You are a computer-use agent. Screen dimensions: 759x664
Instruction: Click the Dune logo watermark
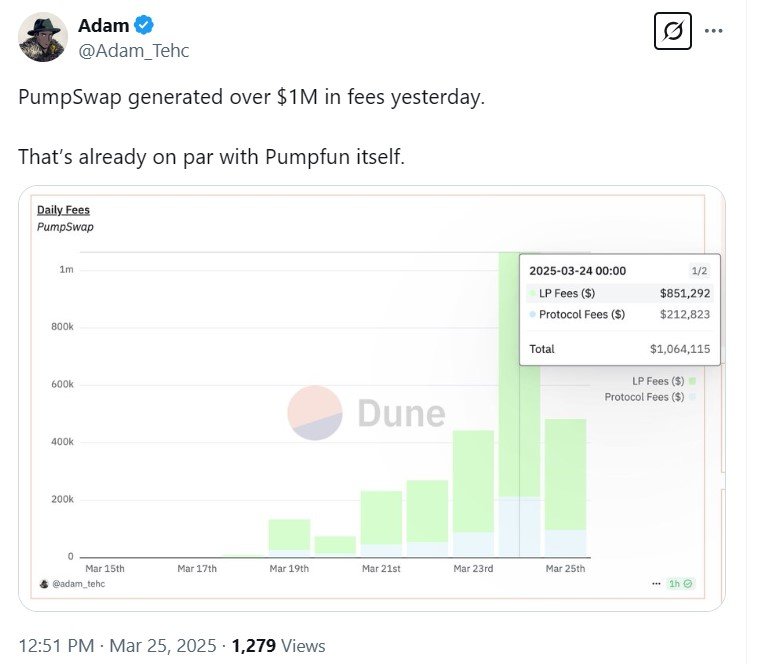tap(366, 413)
